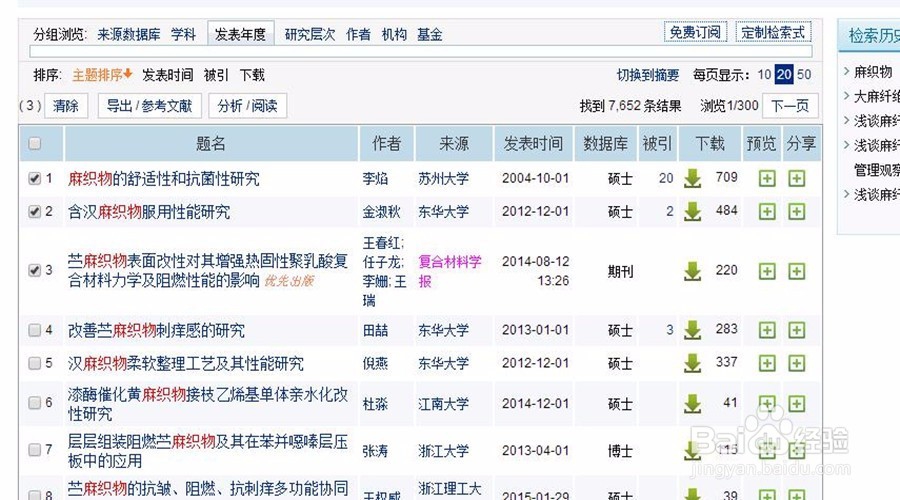
Task: Open the title 汉麻织物柔软整理工艺及其性能研究
Action: click(186, 363)
